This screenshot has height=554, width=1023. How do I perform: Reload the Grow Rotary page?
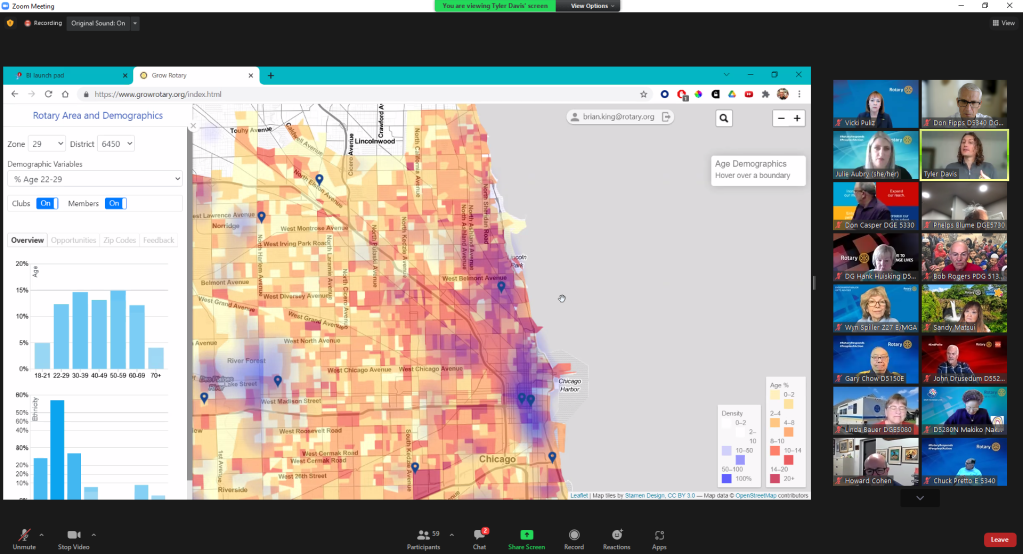point(50,94)
